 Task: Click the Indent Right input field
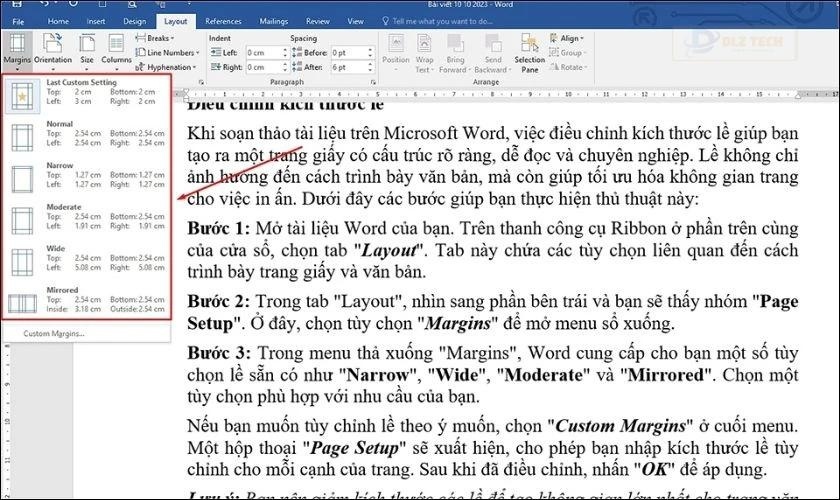tap(263, 67)
